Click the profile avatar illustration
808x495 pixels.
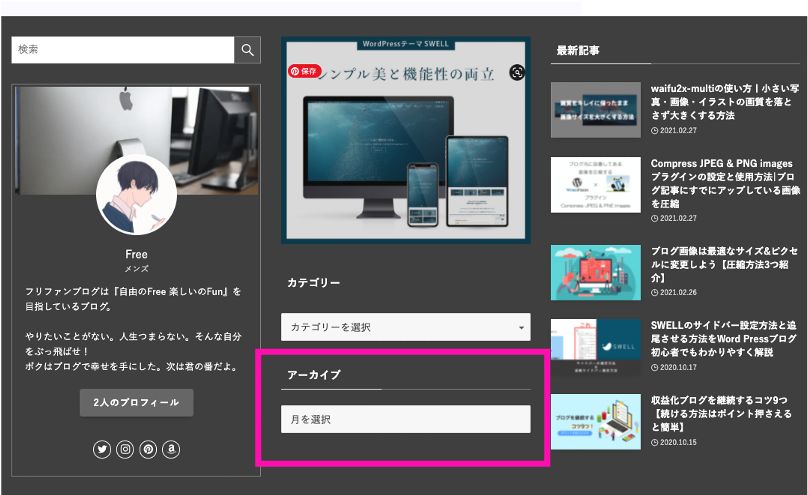137,195
